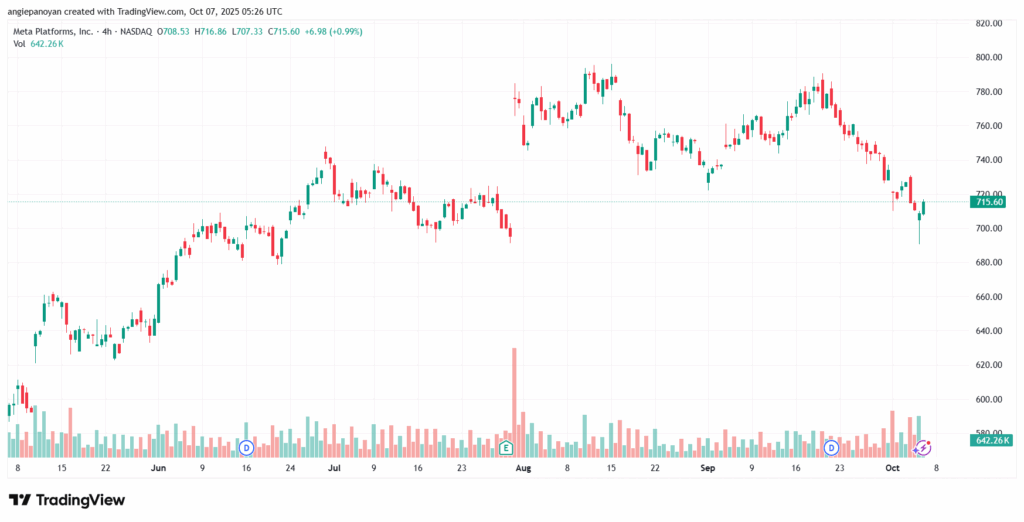Click the Jun label on time axis
Viewport: 1024px width, 522px height.
(x=158, y=467)
